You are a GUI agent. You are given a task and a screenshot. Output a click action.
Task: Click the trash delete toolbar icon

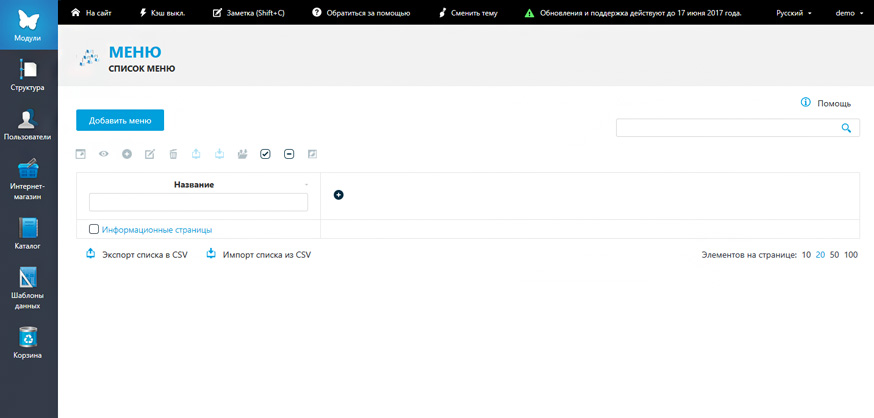click(x=173, y=154)
